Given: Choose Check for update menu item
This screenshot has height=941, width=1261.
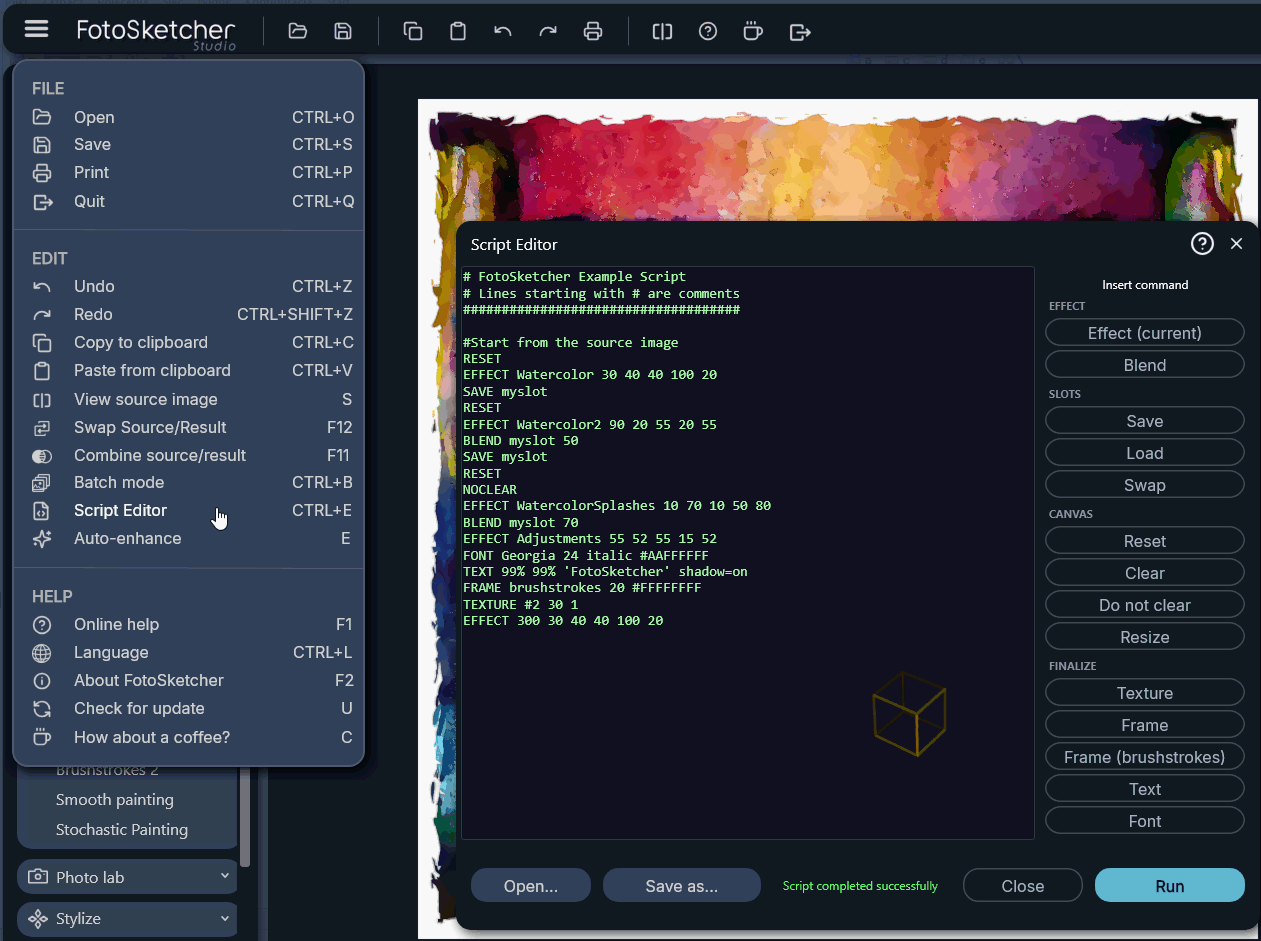Looking at the screenshot, I should click(188, 708).
